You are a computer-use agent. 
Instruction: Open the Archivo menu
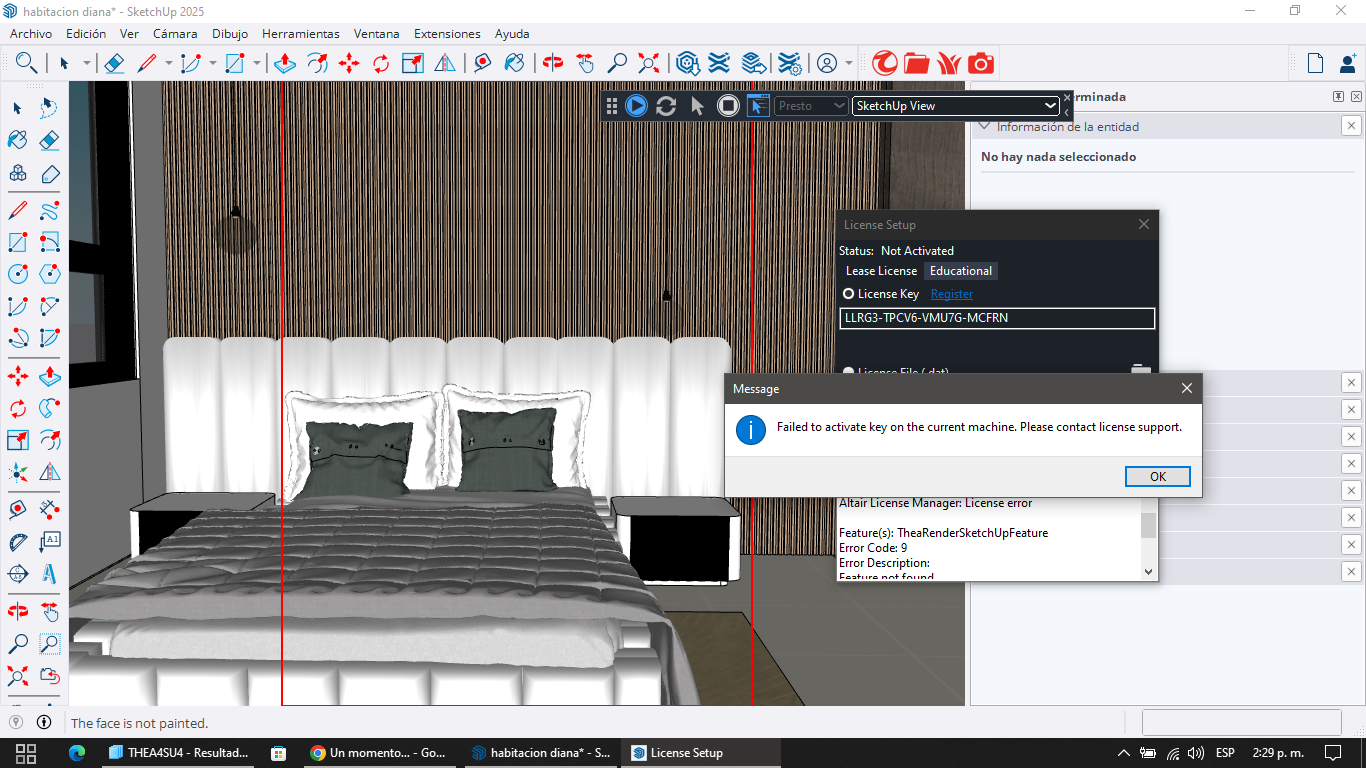pos(31,33)
